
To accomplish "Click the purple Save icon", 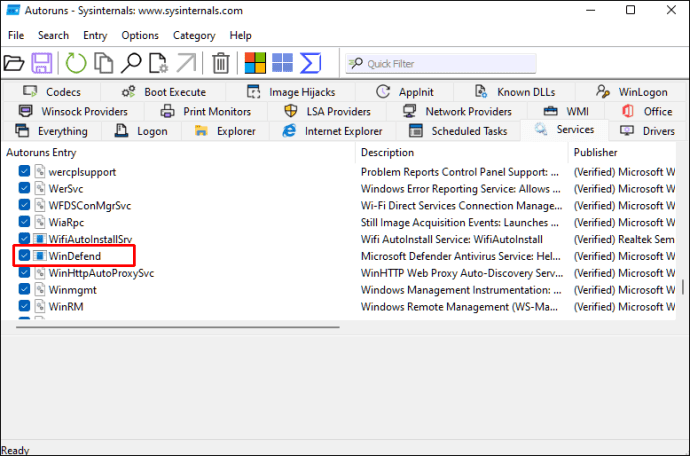I will tap(42, 63).
